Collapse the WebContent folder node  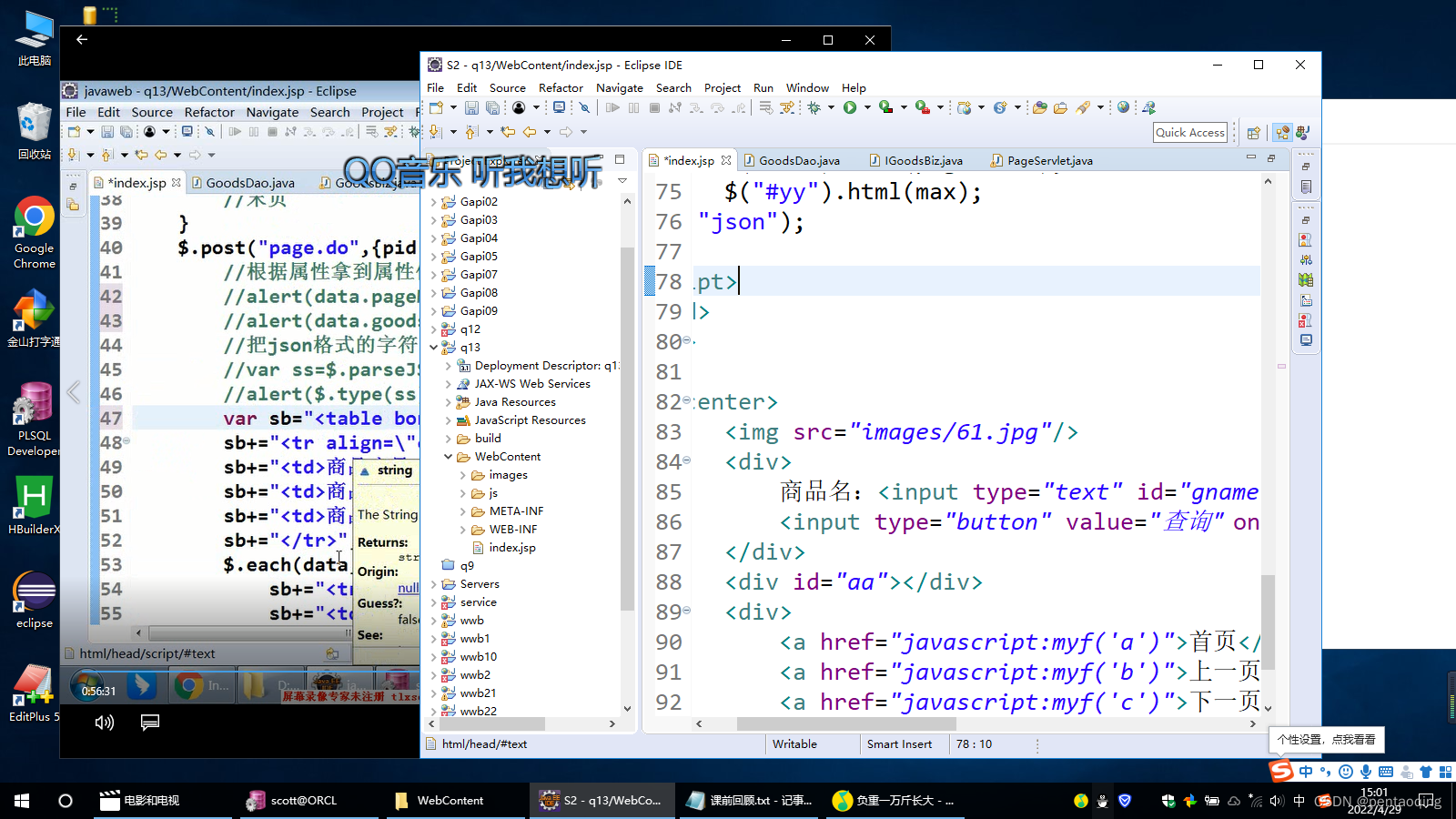(x=448, y=457)
